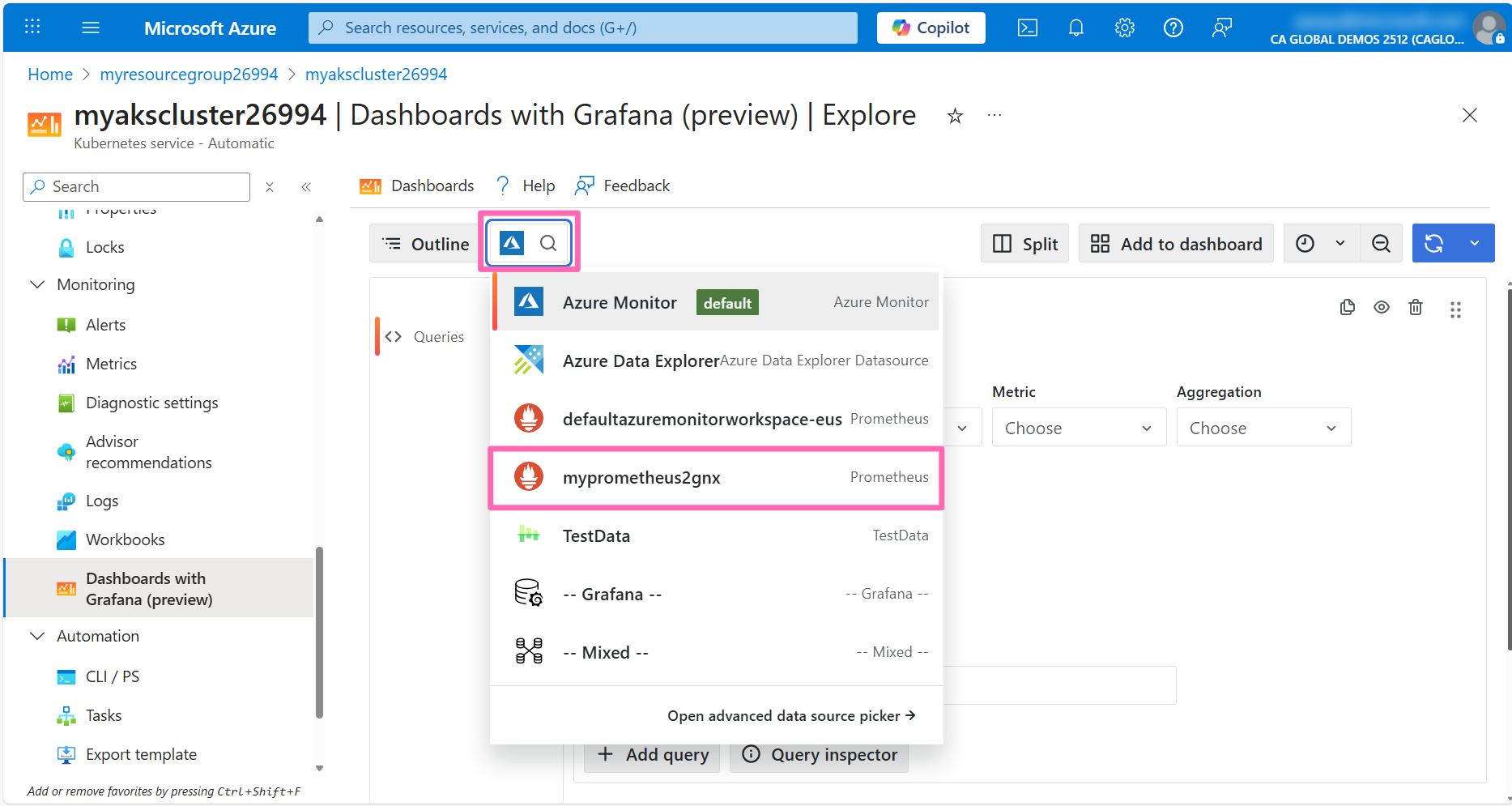Open the notifications bell
Image resolution: width=1512 pixels, height=806 pixels.
point(1075,28)
